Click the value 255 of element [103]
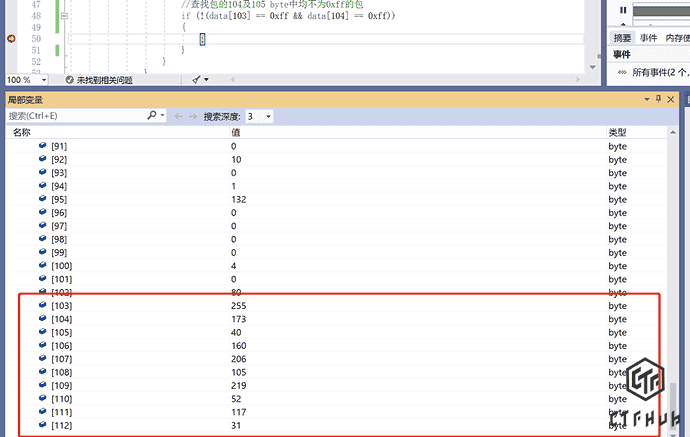Screen dimensions: 690x437 (x=238, y=305)
